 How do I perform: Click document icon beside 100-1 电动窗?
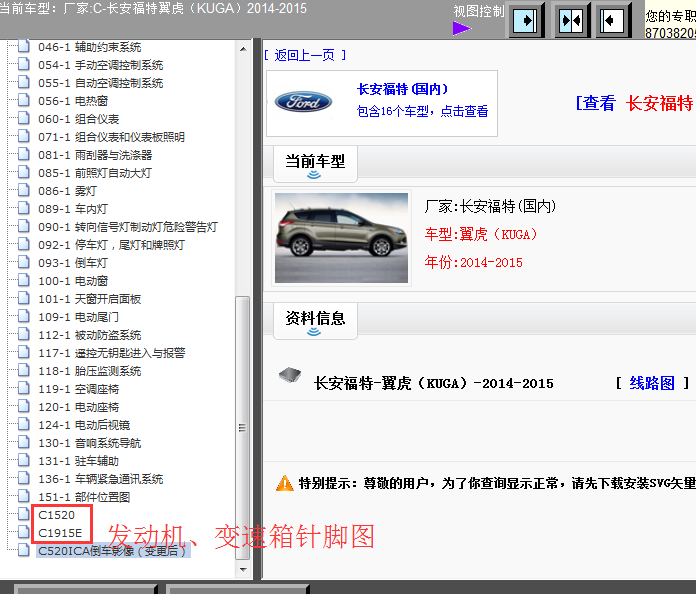(24, 280)
